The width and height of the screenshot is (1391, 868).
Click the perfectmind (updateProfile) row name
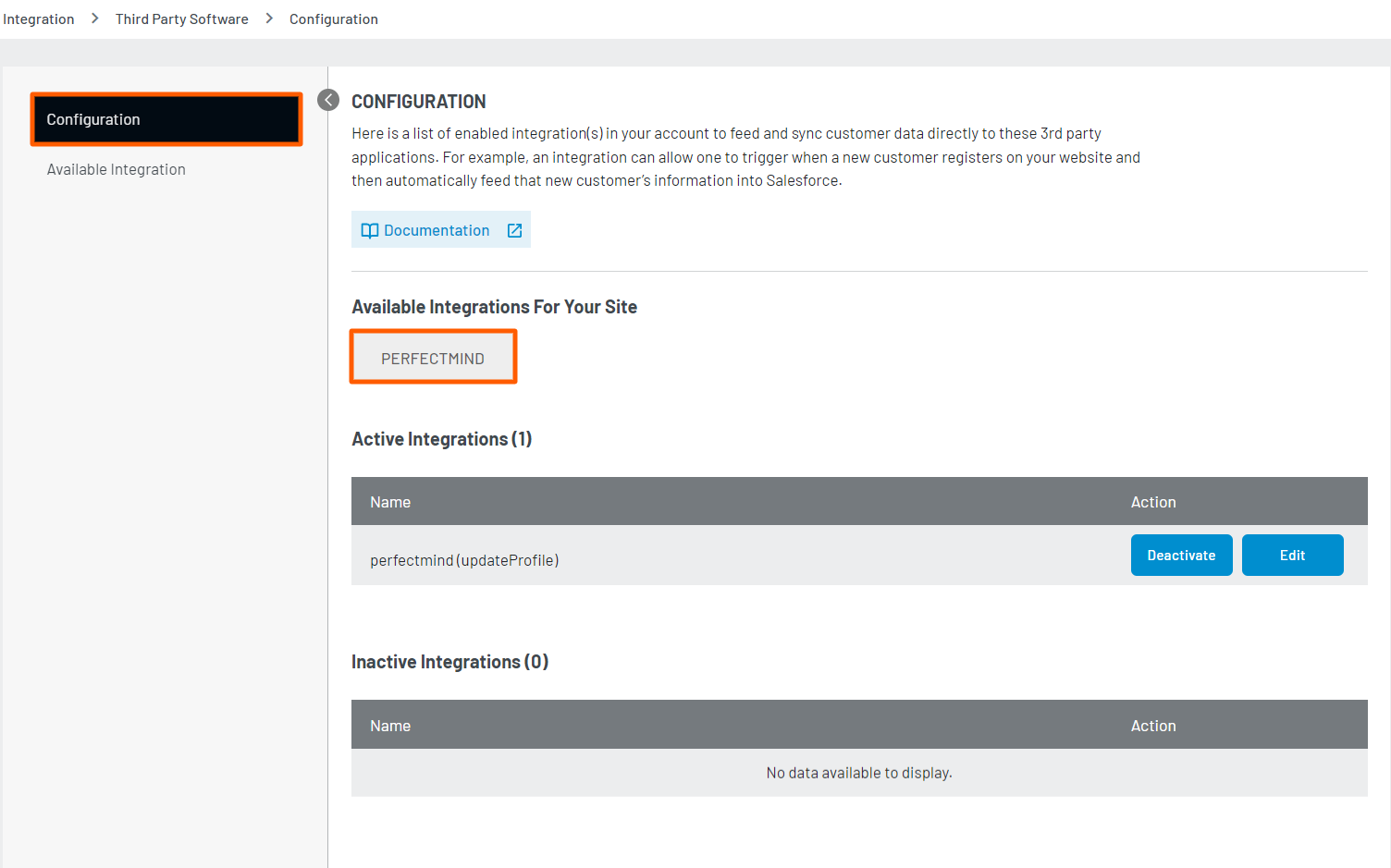point(464,561)
